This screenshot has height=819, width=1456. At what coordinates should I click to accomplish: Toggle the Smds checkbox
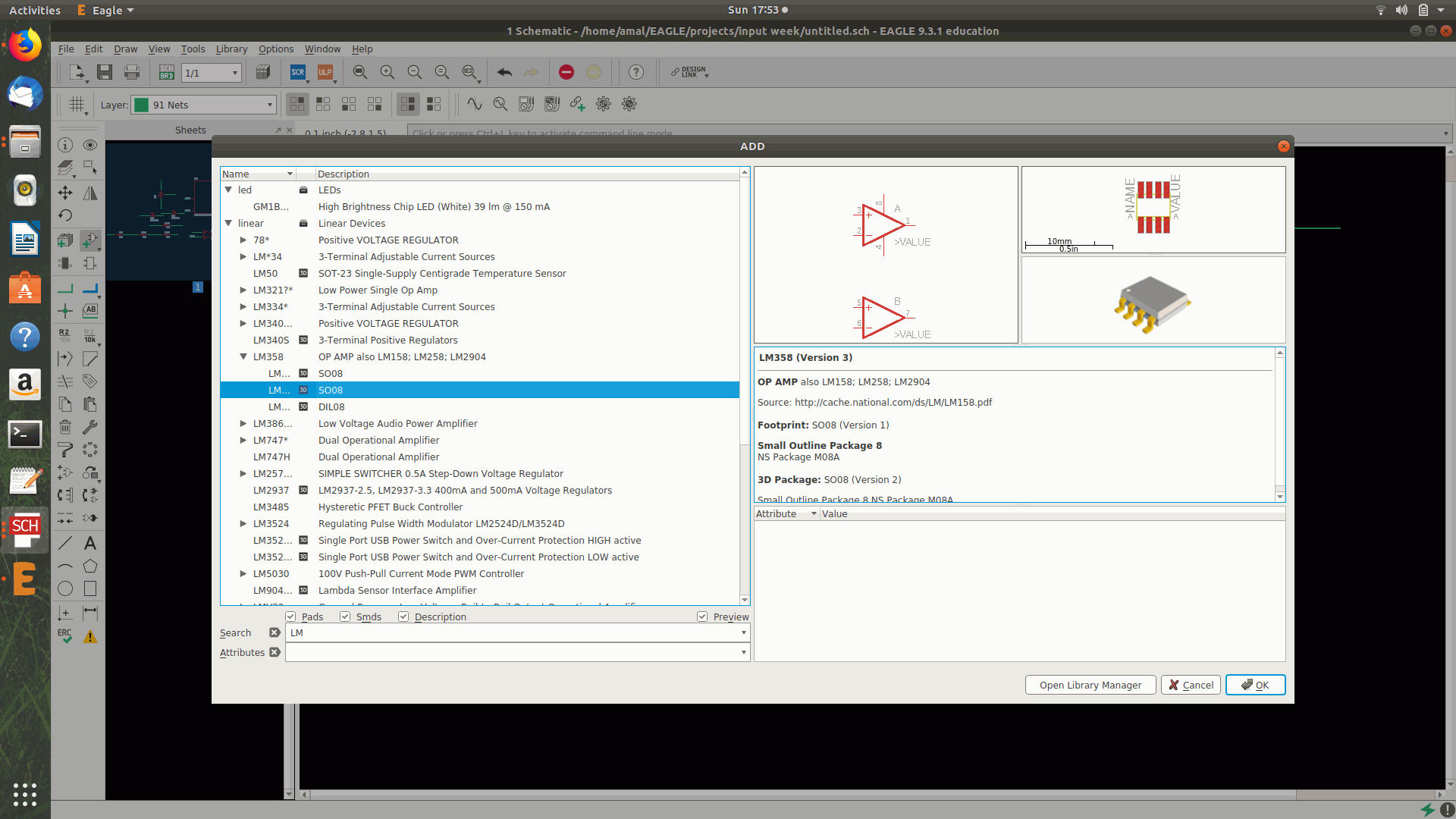pyautogui.click(x=346, y=617)
